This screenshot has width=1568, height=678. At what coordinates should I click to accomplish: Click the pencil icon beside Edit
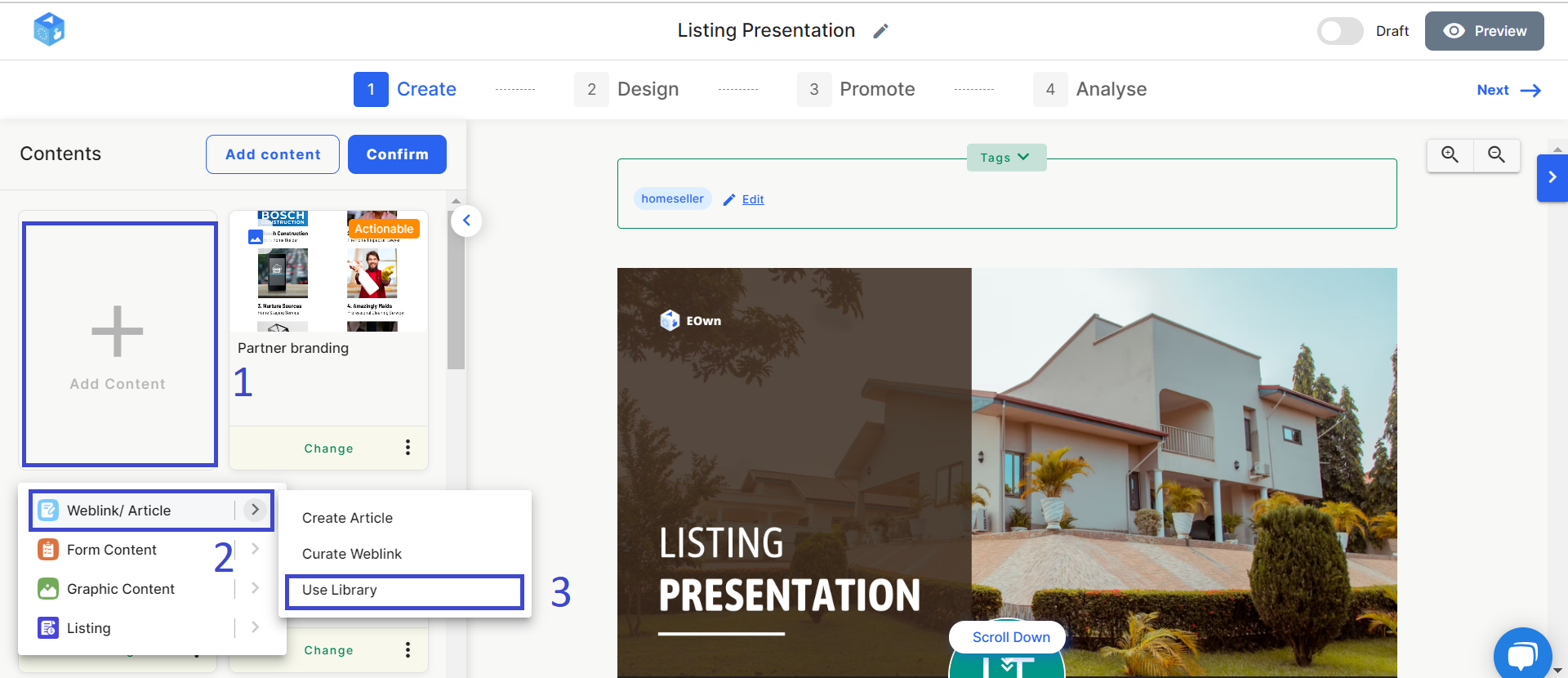pos(729,199)
